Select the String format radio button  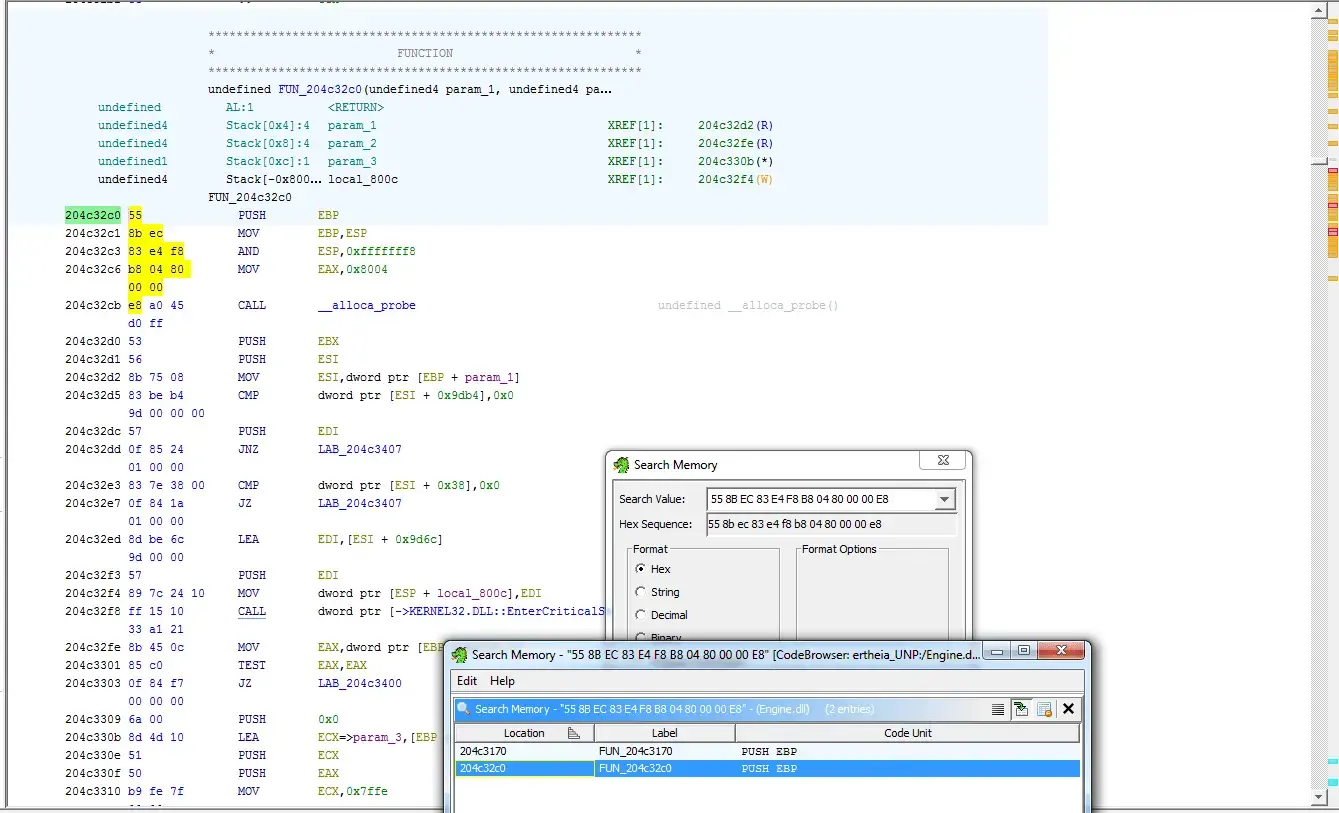click(x=640, y=592)
